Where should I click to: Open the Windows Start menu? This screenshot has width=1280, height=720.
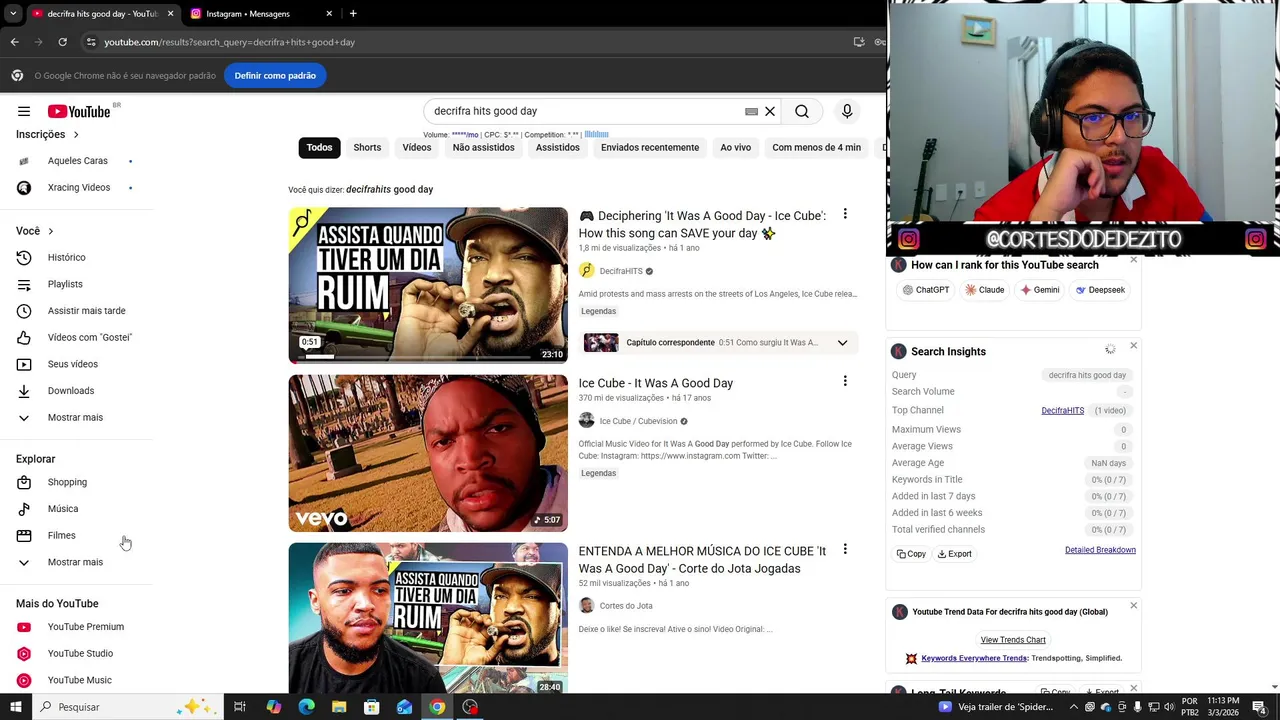[15, 707]
